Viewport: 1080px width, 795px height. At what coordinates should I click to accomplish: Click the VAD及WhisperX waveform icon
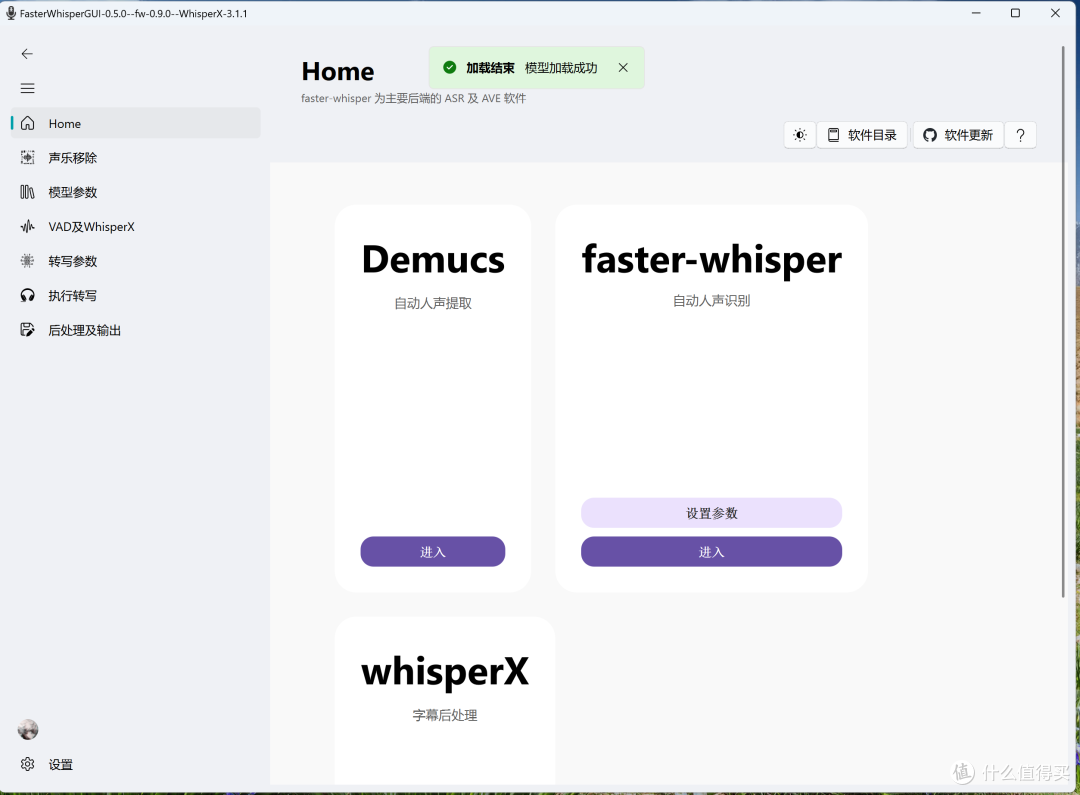28,227
